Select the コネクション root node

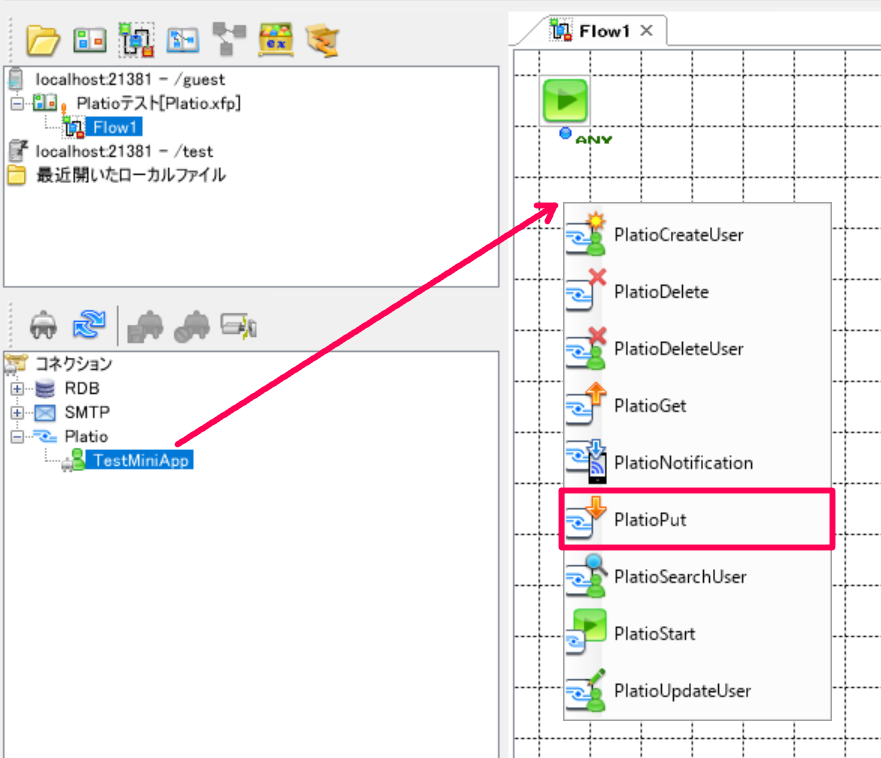[74, 364]
